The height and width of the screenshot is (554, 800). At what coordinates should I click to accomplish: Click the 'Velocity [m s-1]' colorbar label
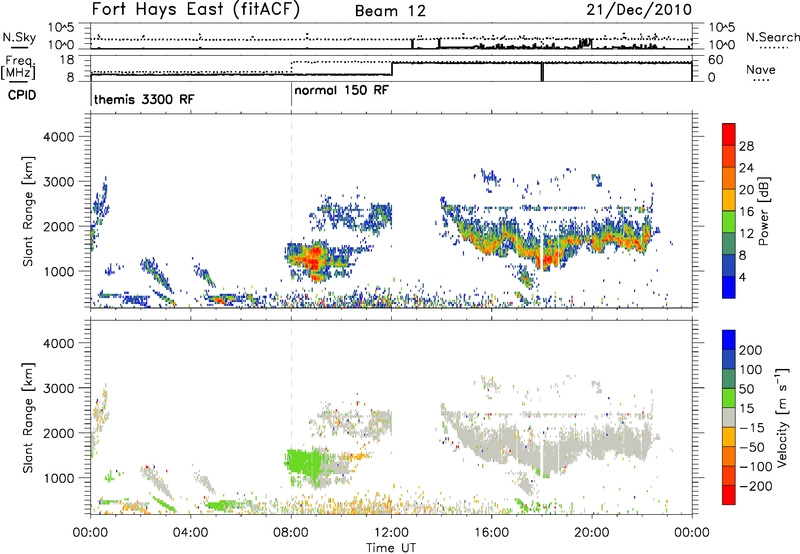point(782,417)
